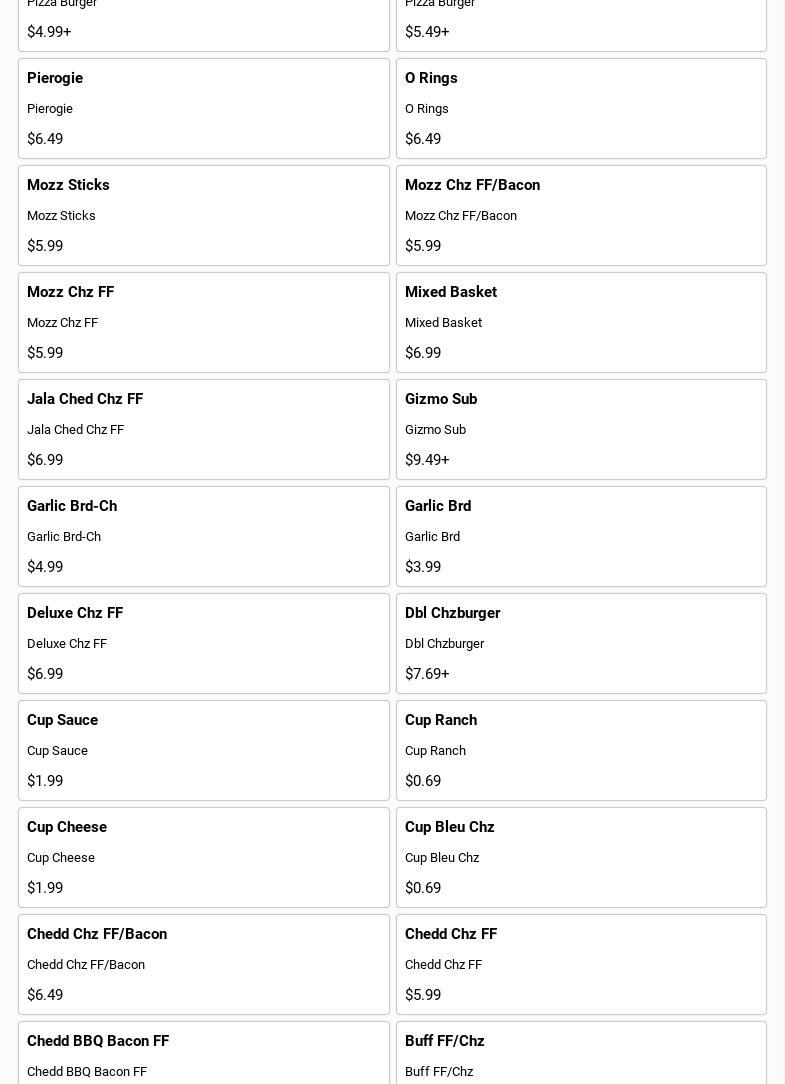Open the Gizmo Sub item options
Viewport: 785px width, 1084px height.
[581, 429]
